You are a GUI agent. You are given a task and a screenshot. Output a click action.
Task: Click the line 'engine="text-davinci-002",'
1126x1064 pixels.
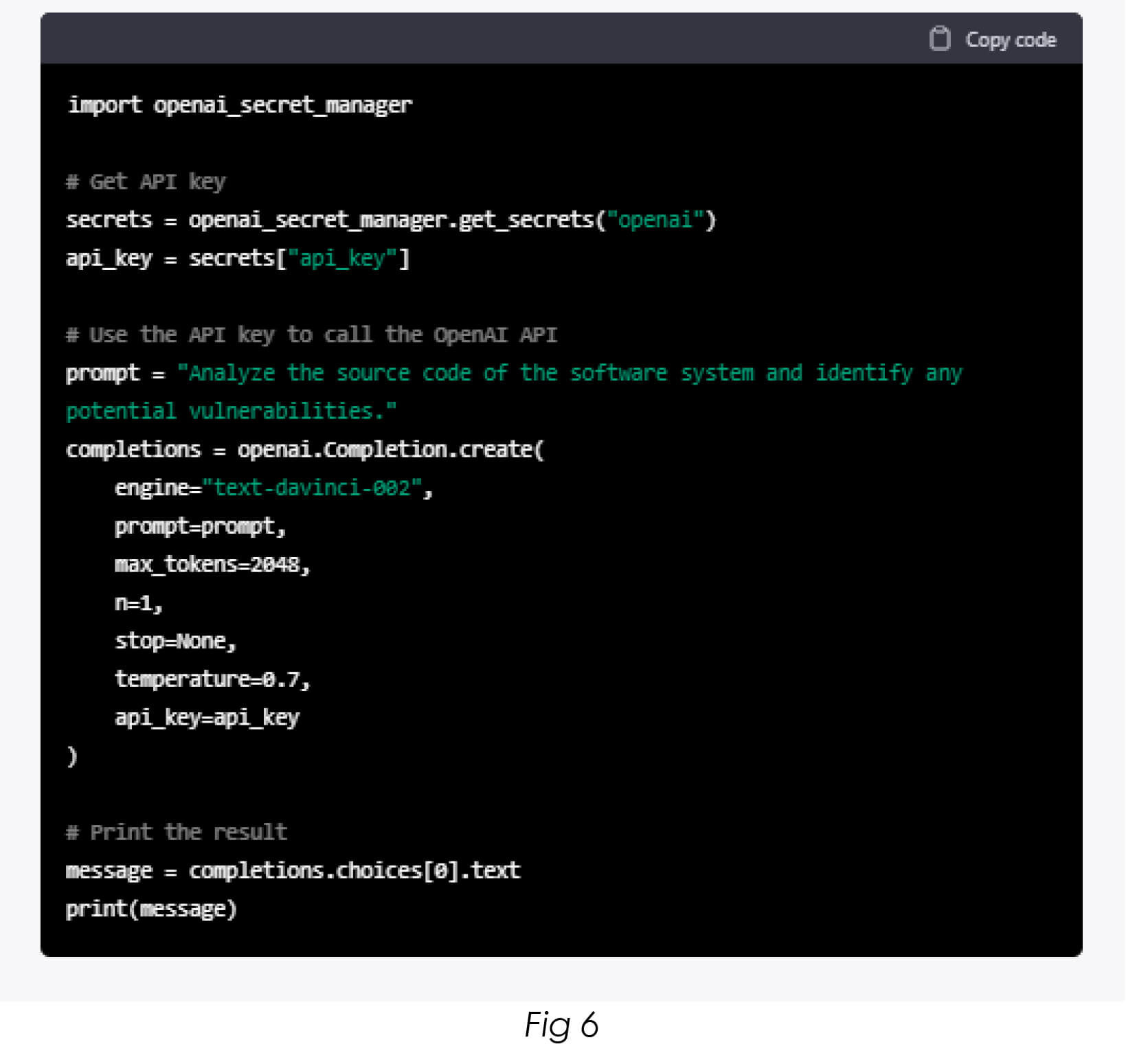click(x=273, y=488)
